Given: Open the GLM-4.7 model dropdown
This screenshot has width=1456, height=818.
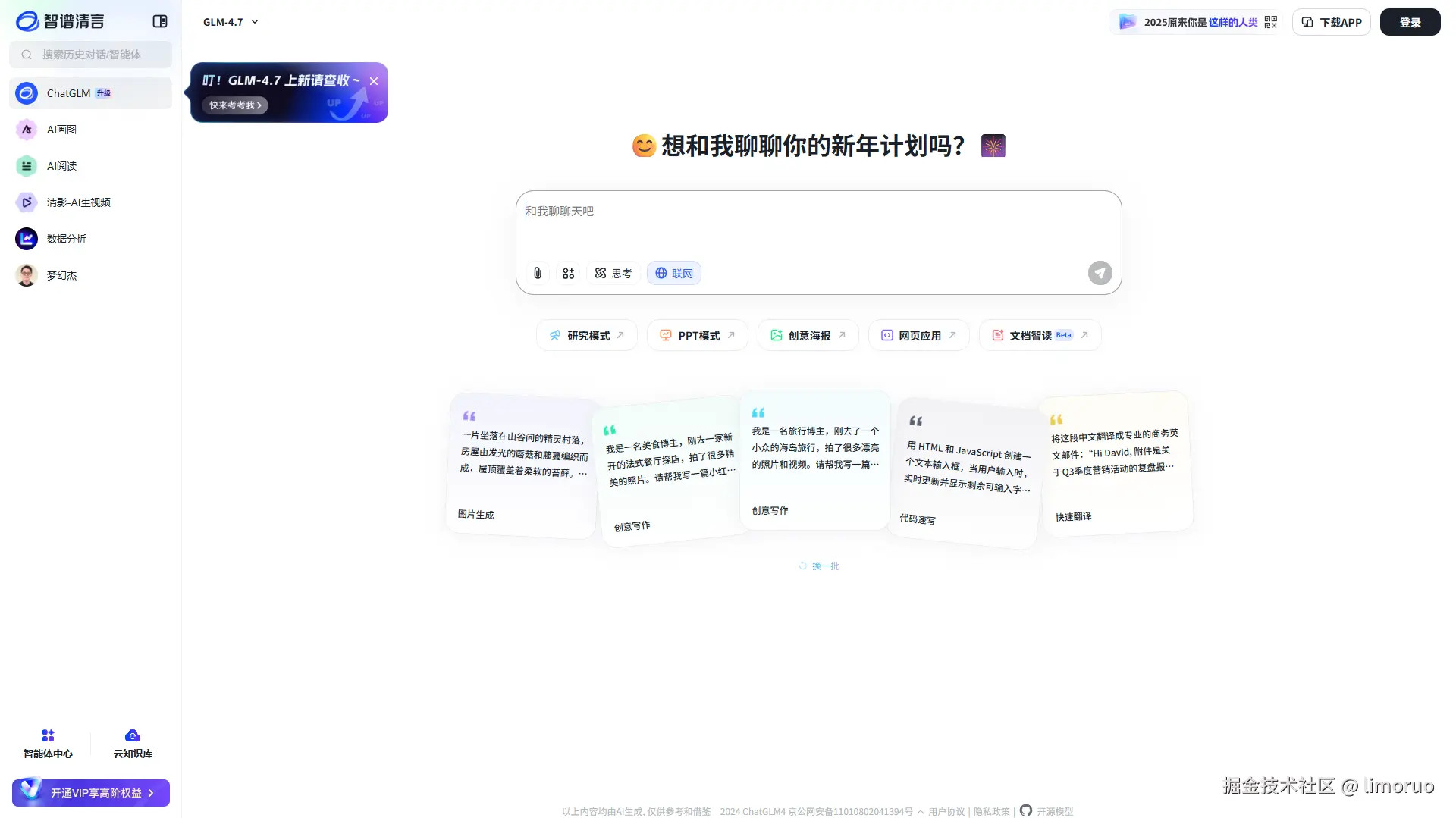Looking at the screenshot, I should pyautogui.click(x=230, y=22).
